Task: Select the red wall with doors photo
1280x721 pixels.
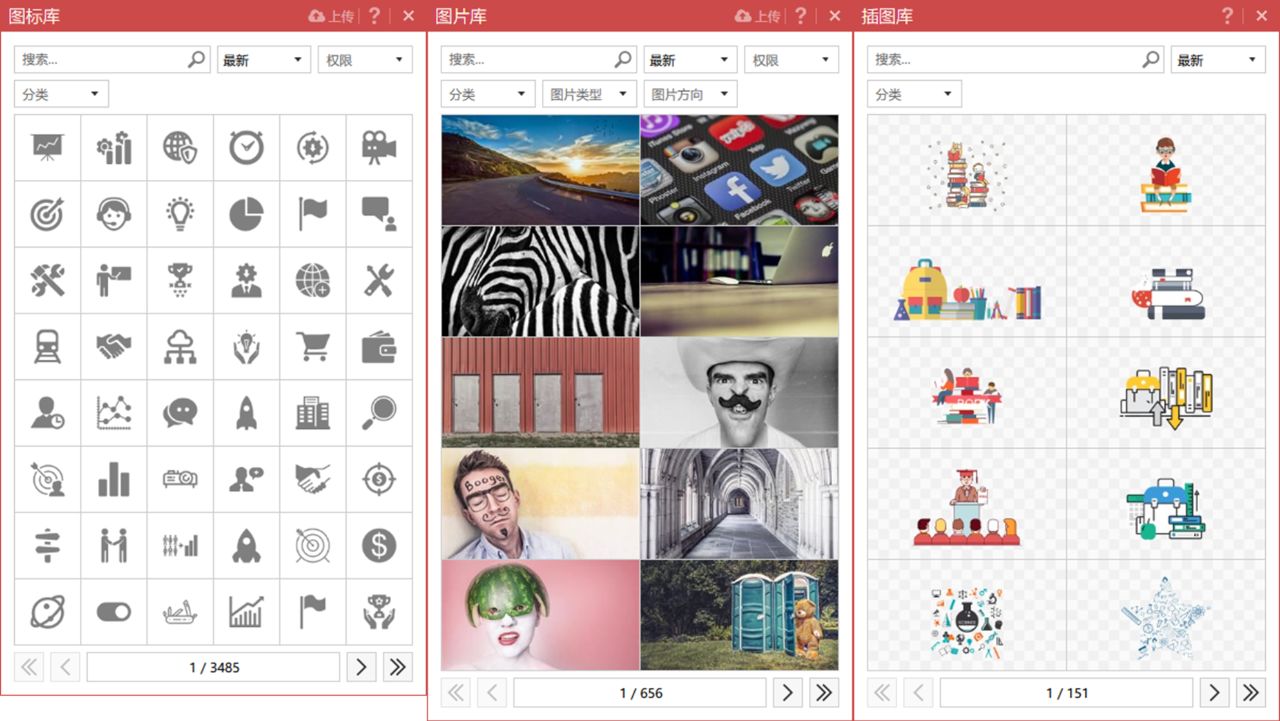Action: click(540, 392)
